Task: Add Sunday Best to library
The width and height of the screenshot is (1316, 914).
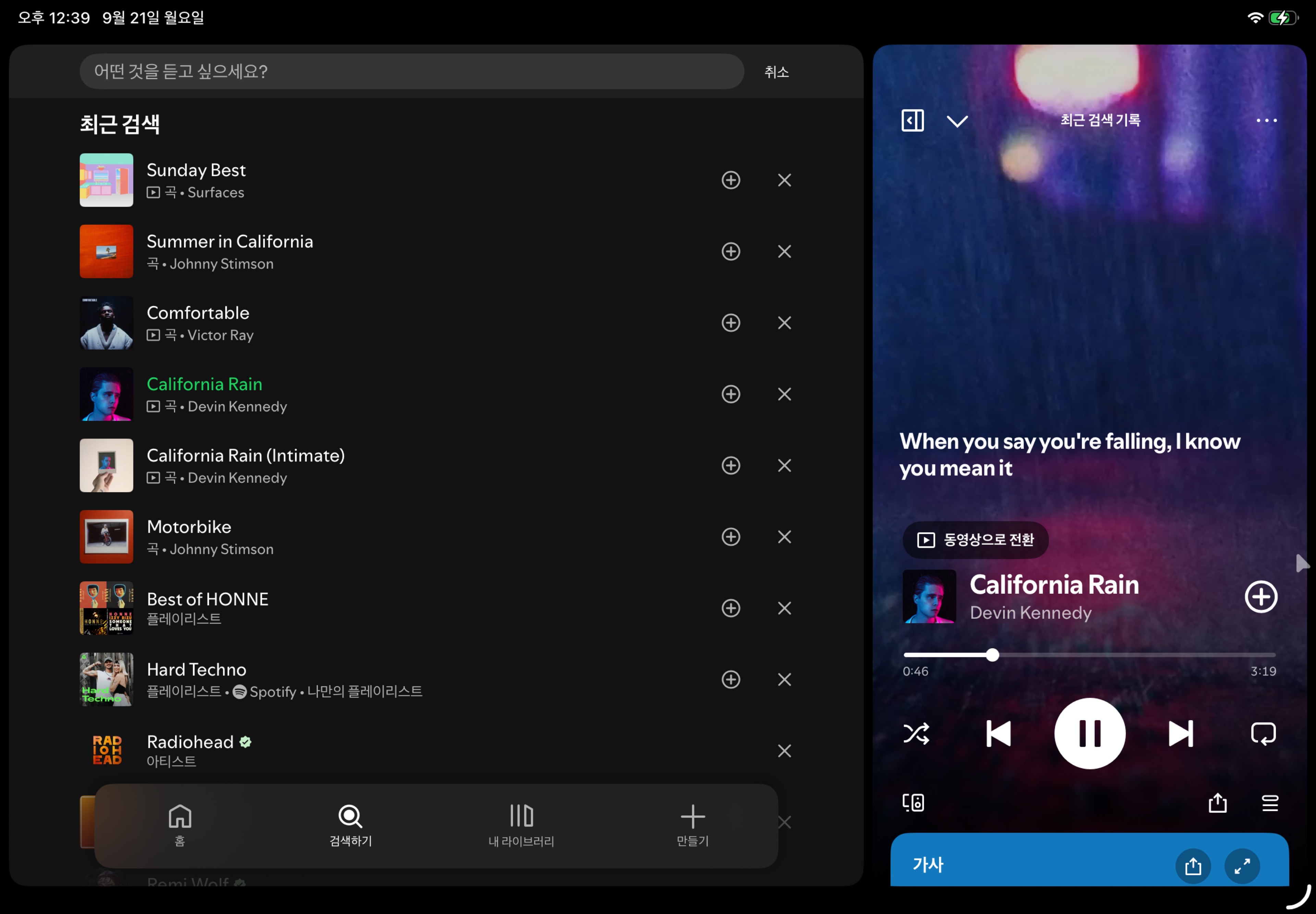Action: click(x=730, y=180)
